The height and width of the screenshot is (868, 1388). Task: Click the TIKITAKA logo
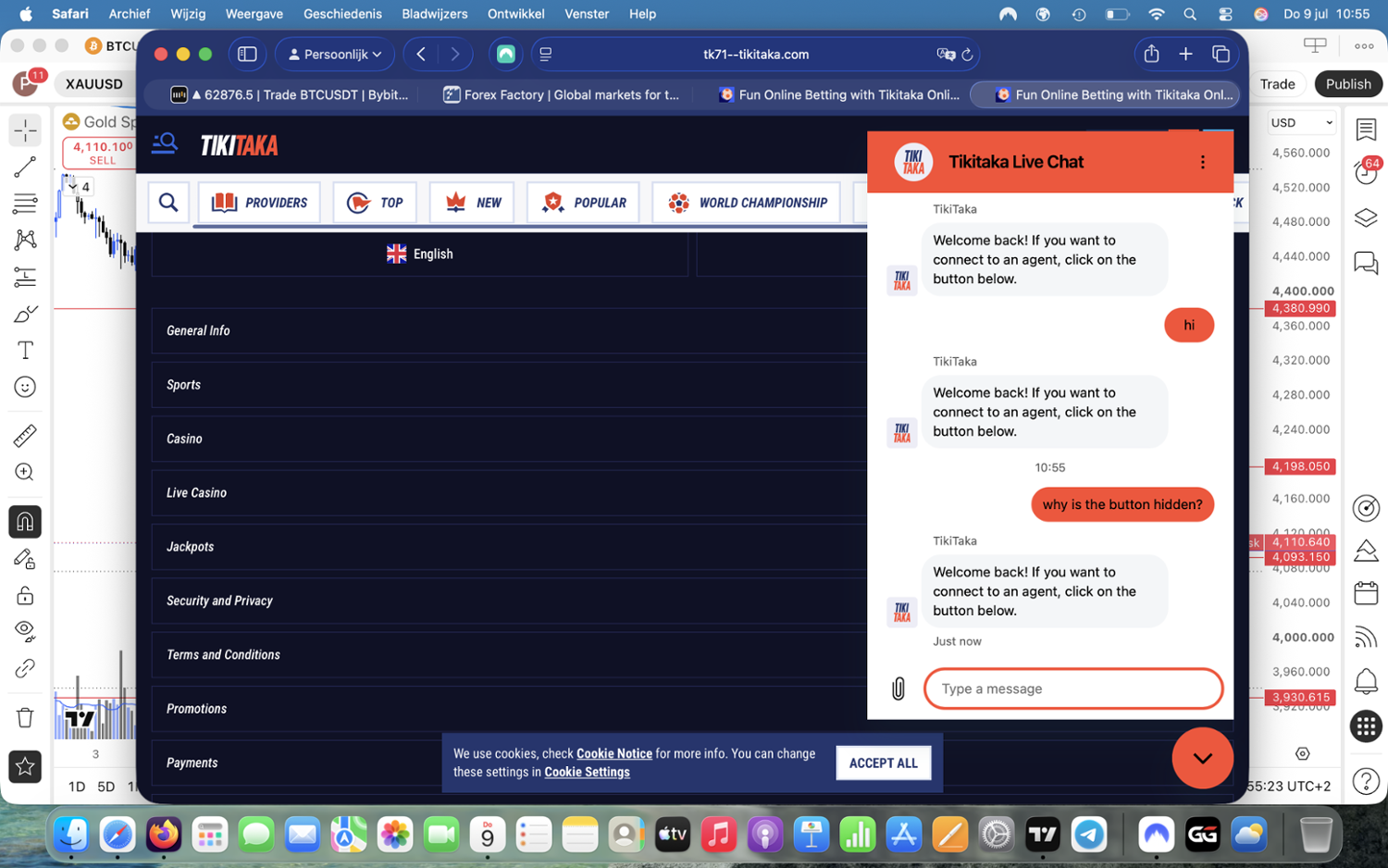tap(240, 145)
